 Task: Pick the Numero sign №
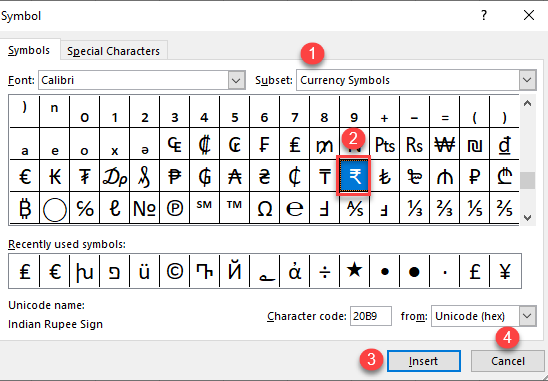point(145,208)
